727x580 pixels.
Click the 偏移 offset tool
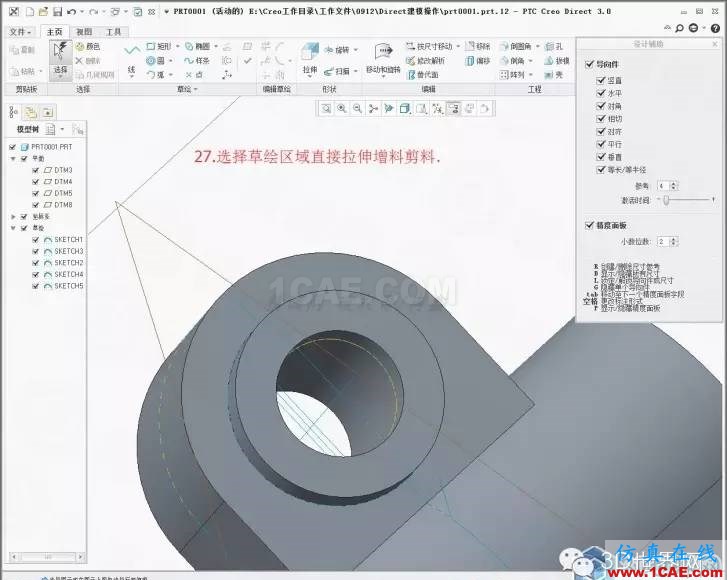click(x=478, y=60)
